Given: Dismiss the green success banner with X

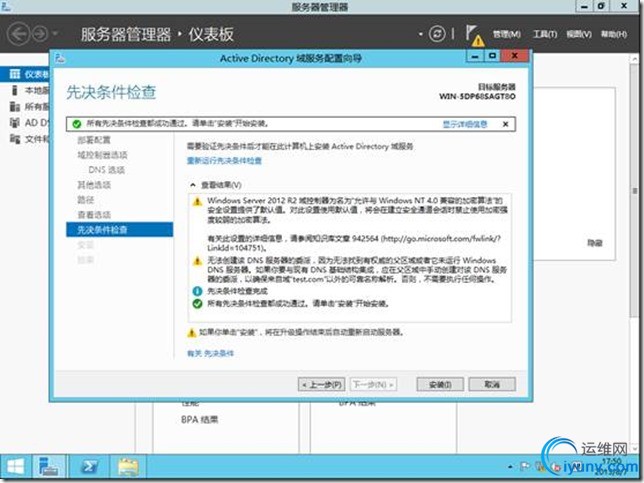Looking at the screenshot, I should [x=506, y=124].
